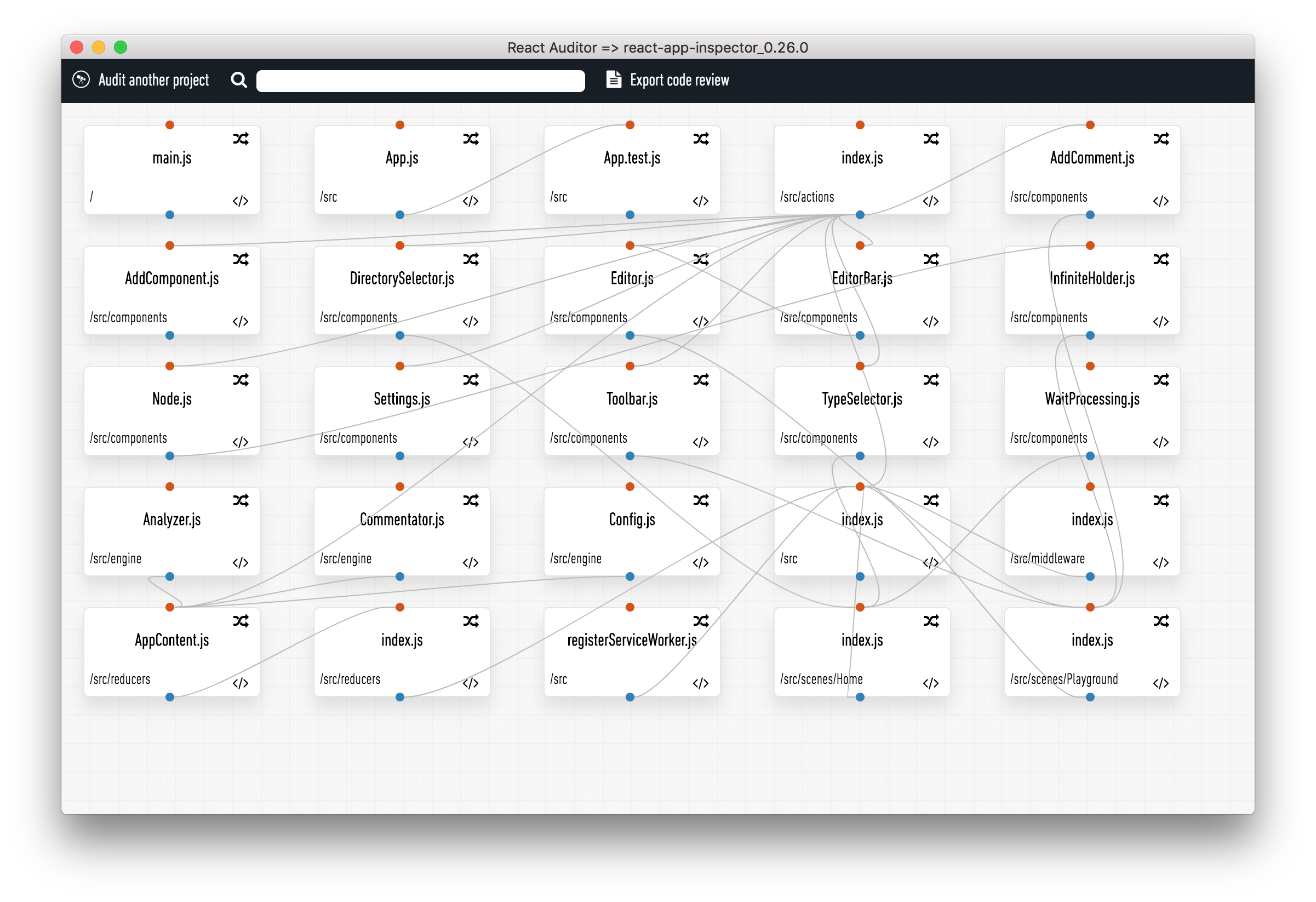
Task: Click orange input port atop main.js
Action: point(170,125)
